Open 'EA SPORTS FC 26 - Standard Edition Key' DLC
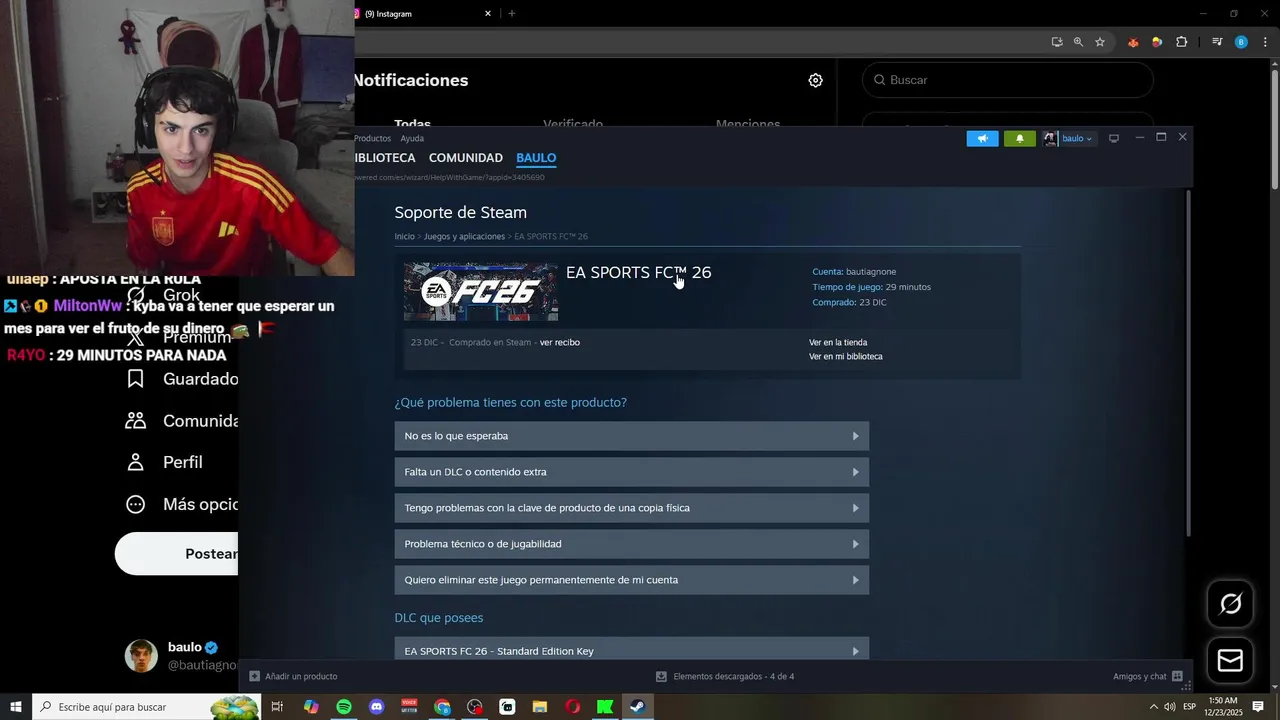Image resolution: width=1280 pixels, height=720 pixels. [x=632, y=650]
